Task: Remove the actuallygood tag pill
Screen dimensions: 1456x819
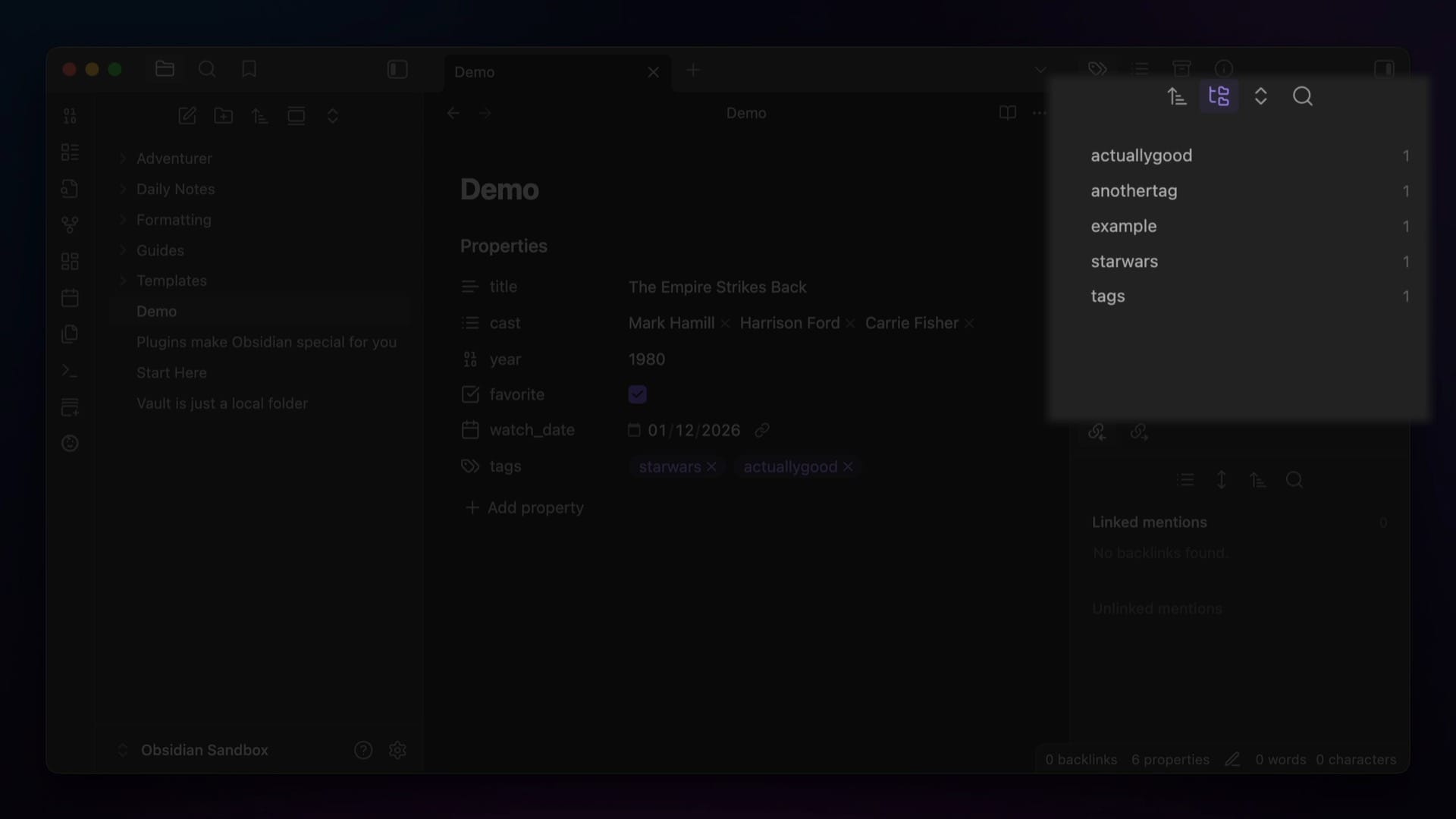Action: coord(848,467)
